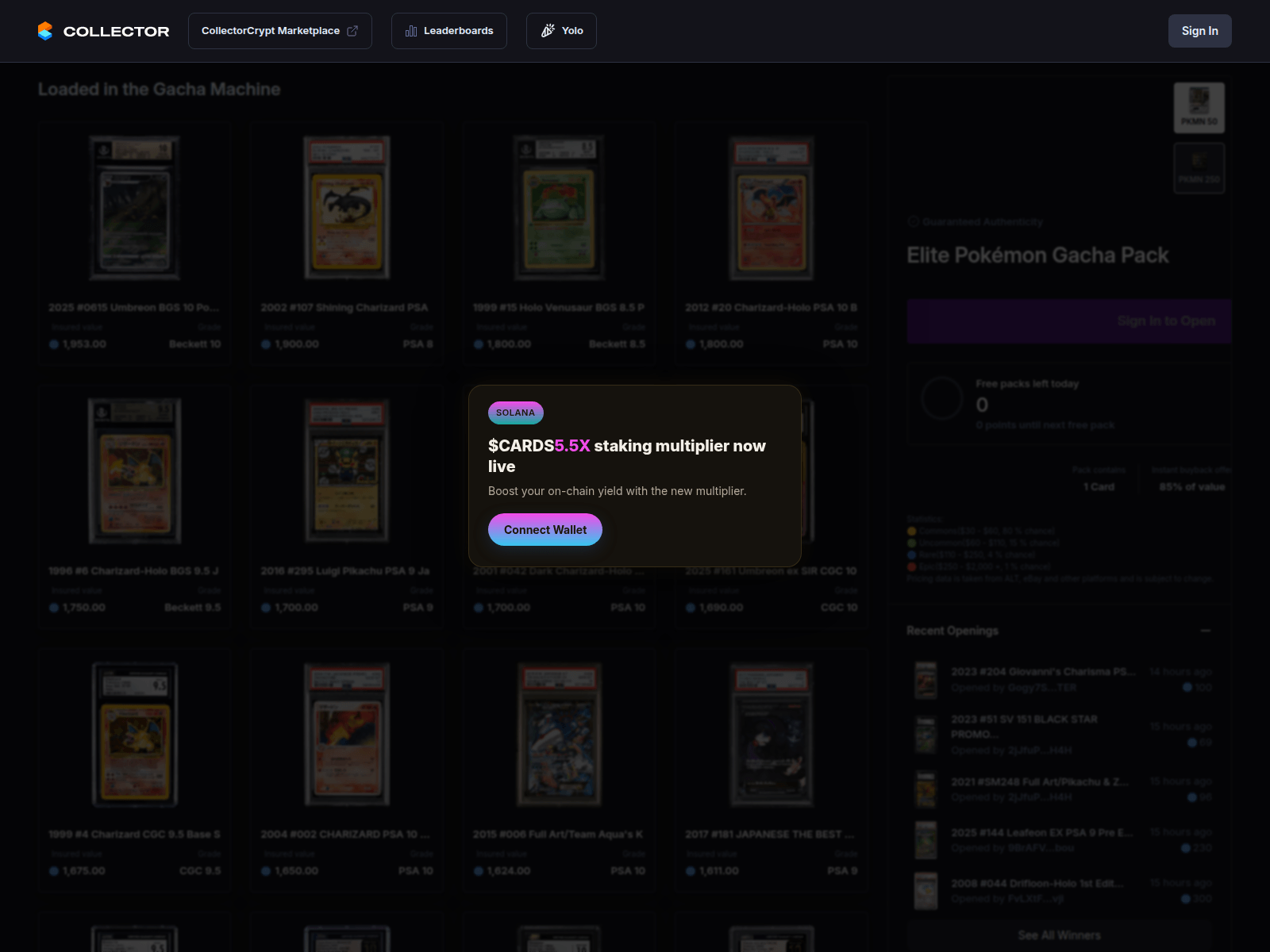Open the 2012 #20 Charizard-Holo PSA 10 card

[x=772, y=243]
